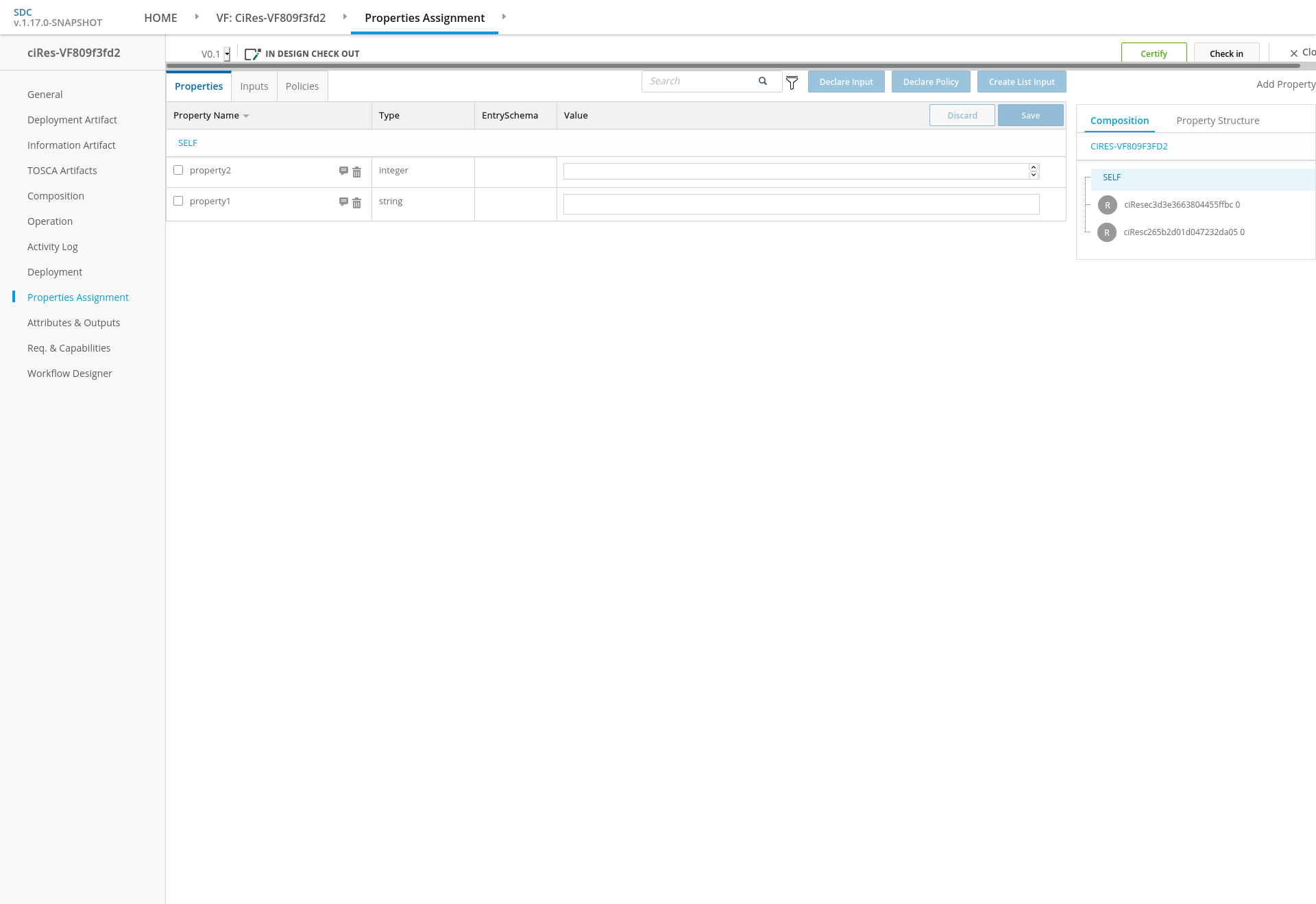Click the horizontal scrollbar below the header
The image size is (1316, 904).
click(x=733, y=66)
